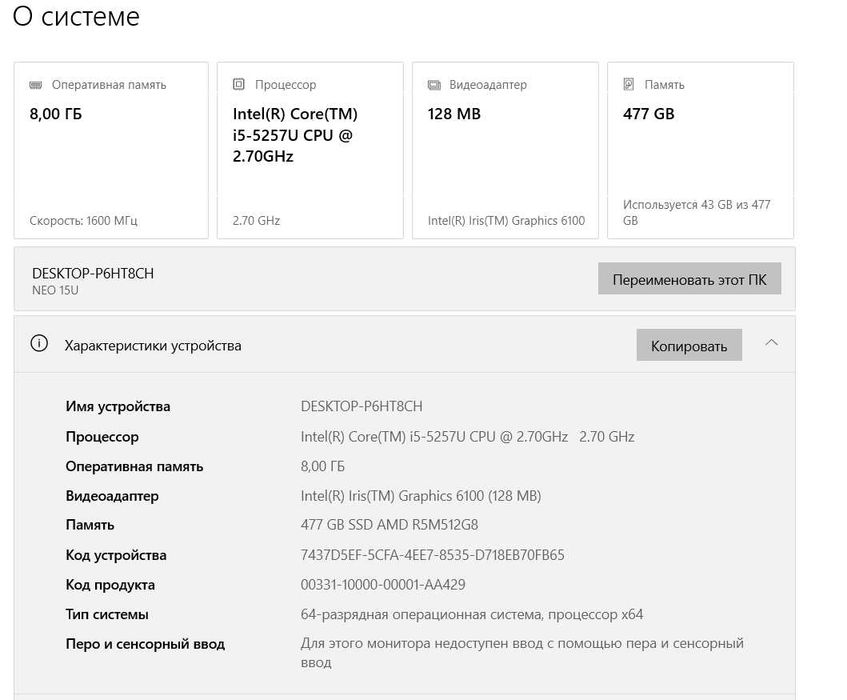Click the RAM card icon

pyautogui.click(x=36, y=85)
